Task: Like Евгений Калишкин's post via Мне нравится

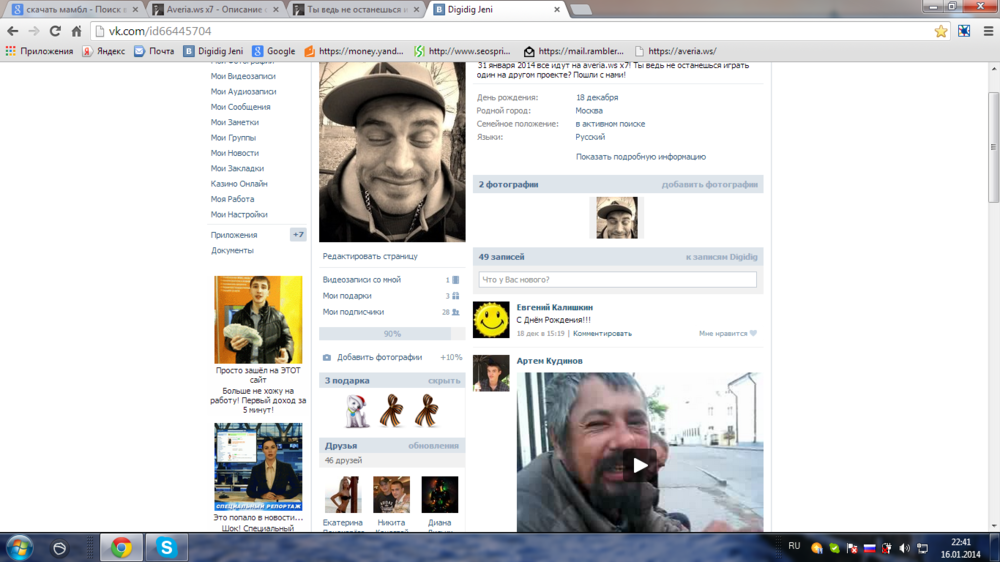Action: [727, 334]
